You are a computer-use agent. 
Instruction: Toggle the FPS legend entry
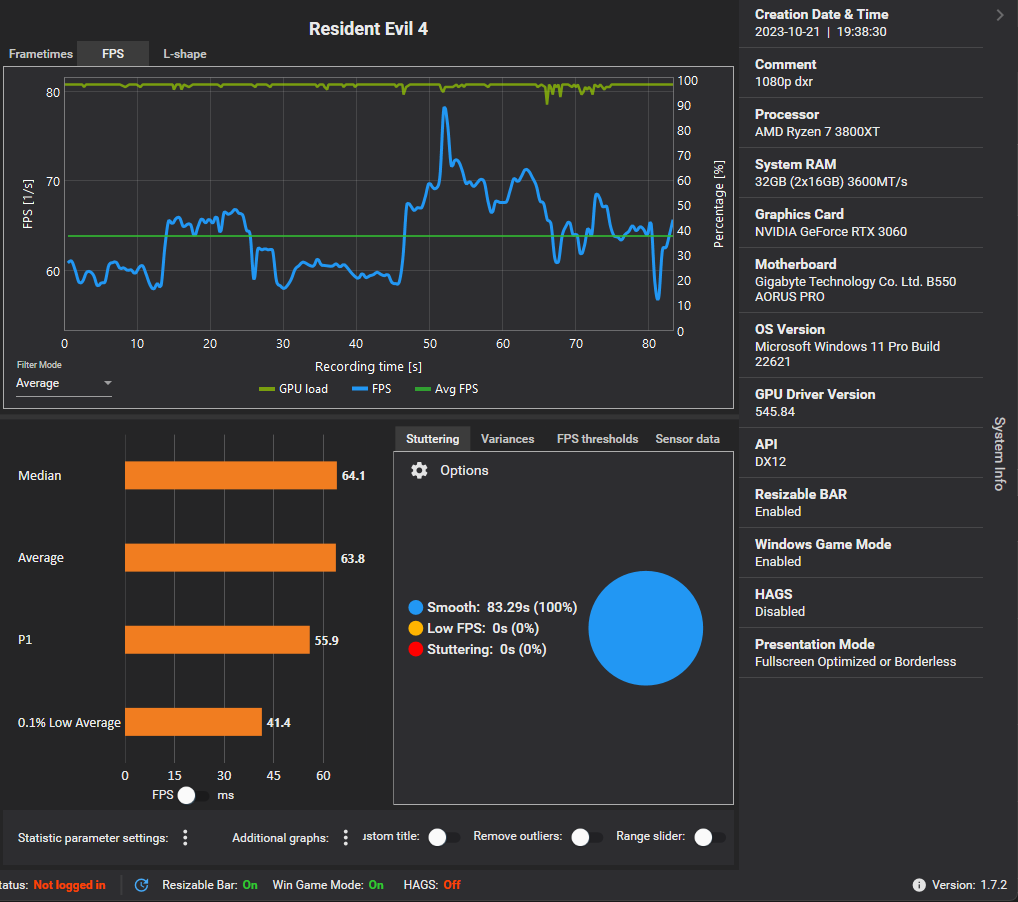pyautogui.click(x=371, y=388)
